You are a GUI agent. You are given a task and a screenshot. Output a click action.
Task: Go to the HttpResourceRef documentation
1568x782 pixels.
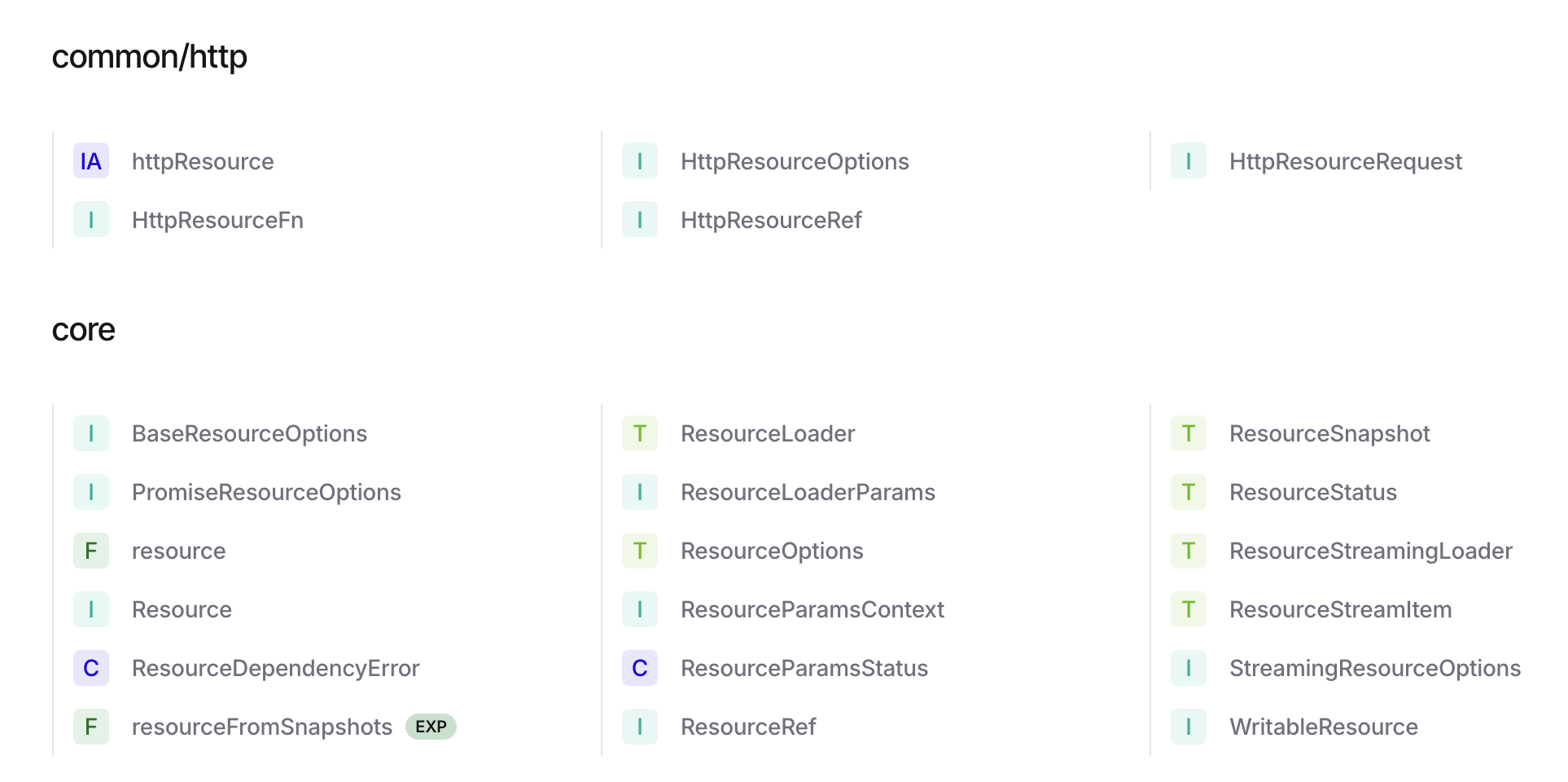(x=771, y=220)
